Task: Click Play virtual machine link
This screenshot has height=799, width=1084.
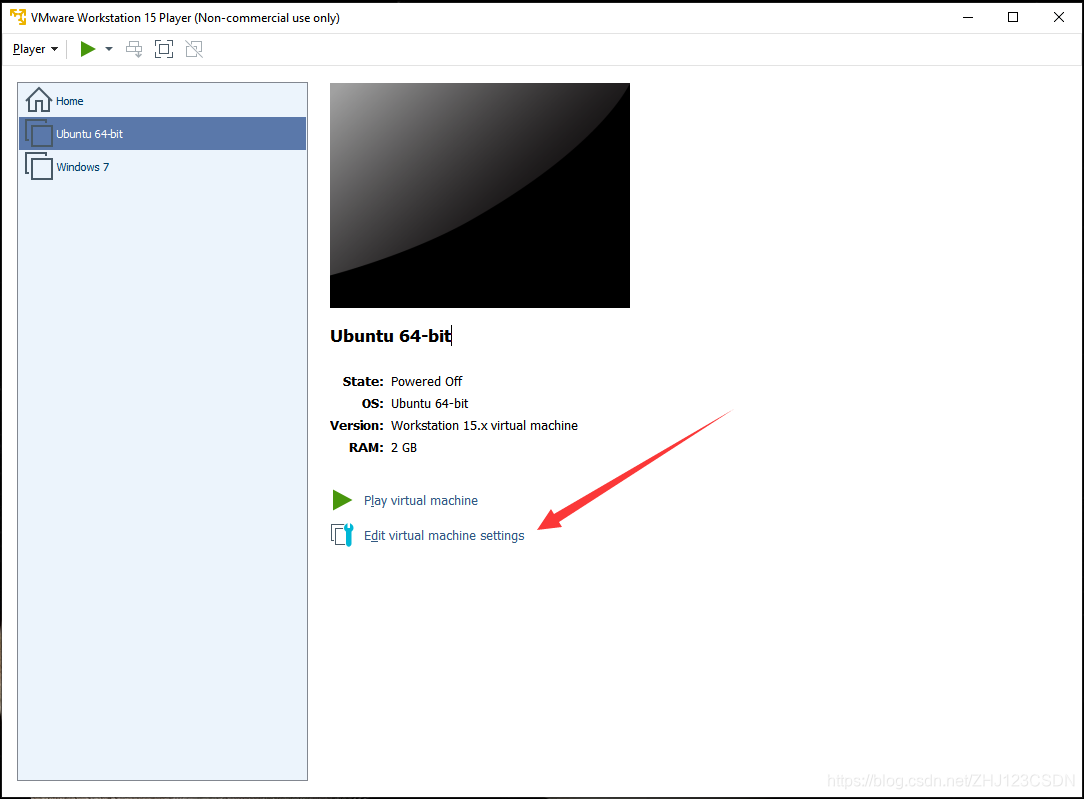Action: (x=420, y=500)
